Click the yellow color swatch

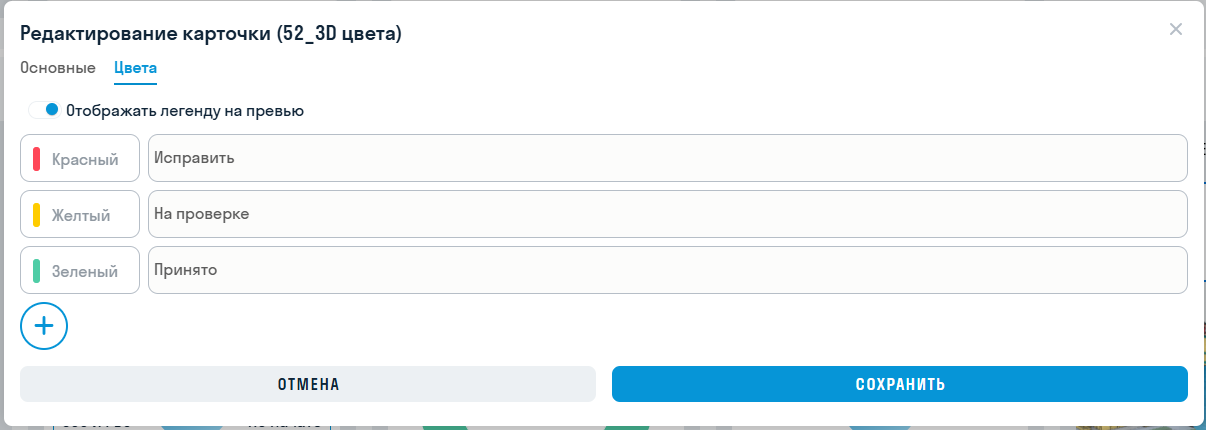[37, 215]
